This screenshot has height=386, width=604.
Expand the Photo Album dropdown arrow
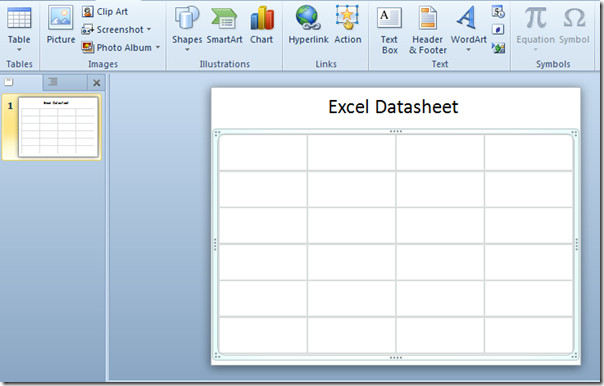[158, 47]
